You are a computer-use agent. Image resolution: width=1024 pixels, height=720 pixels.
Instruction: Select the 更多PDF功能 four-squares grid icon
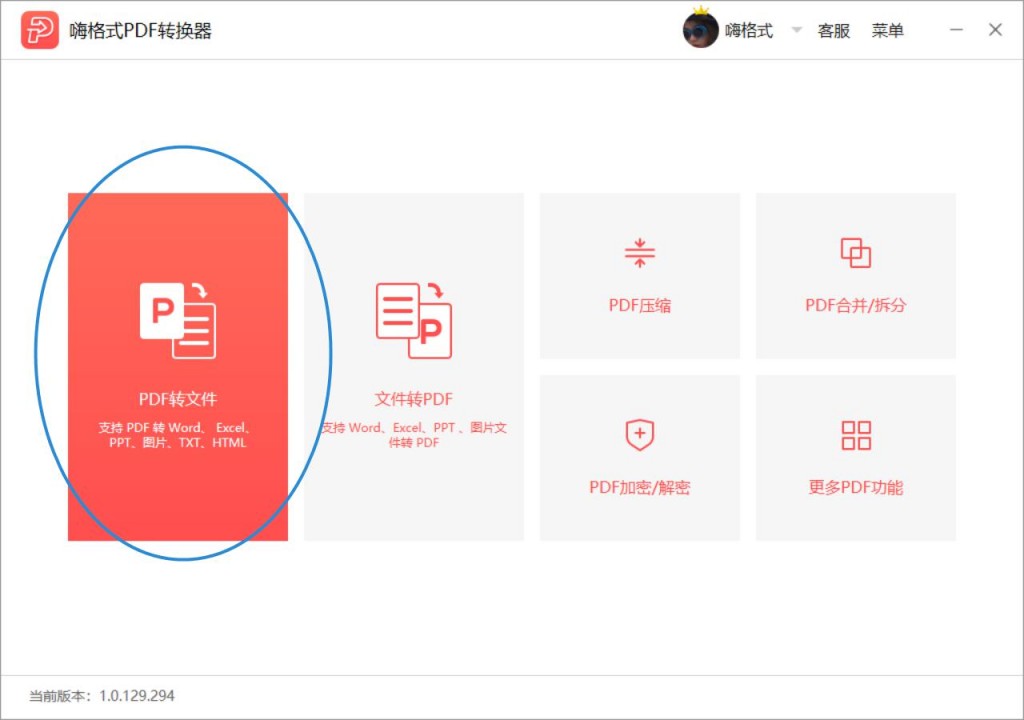coord(856,435)
